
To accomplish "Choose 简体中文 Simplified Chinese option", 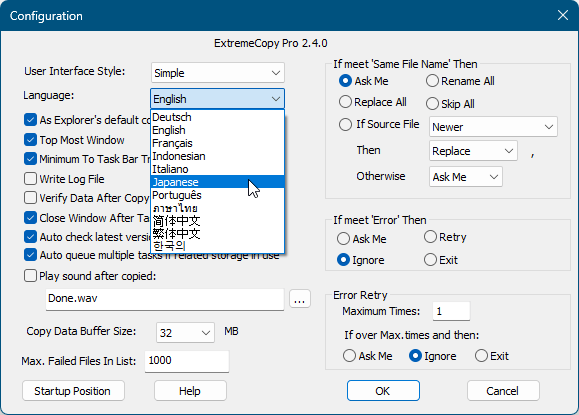I will 217,220.
